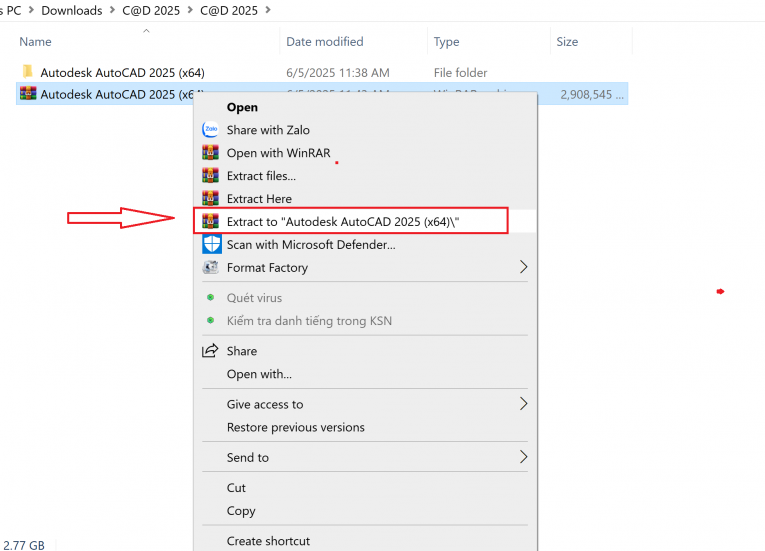Select Create shortcut
Image resolution: width=765 pixels, height=551 pixels.
(268, 541)
